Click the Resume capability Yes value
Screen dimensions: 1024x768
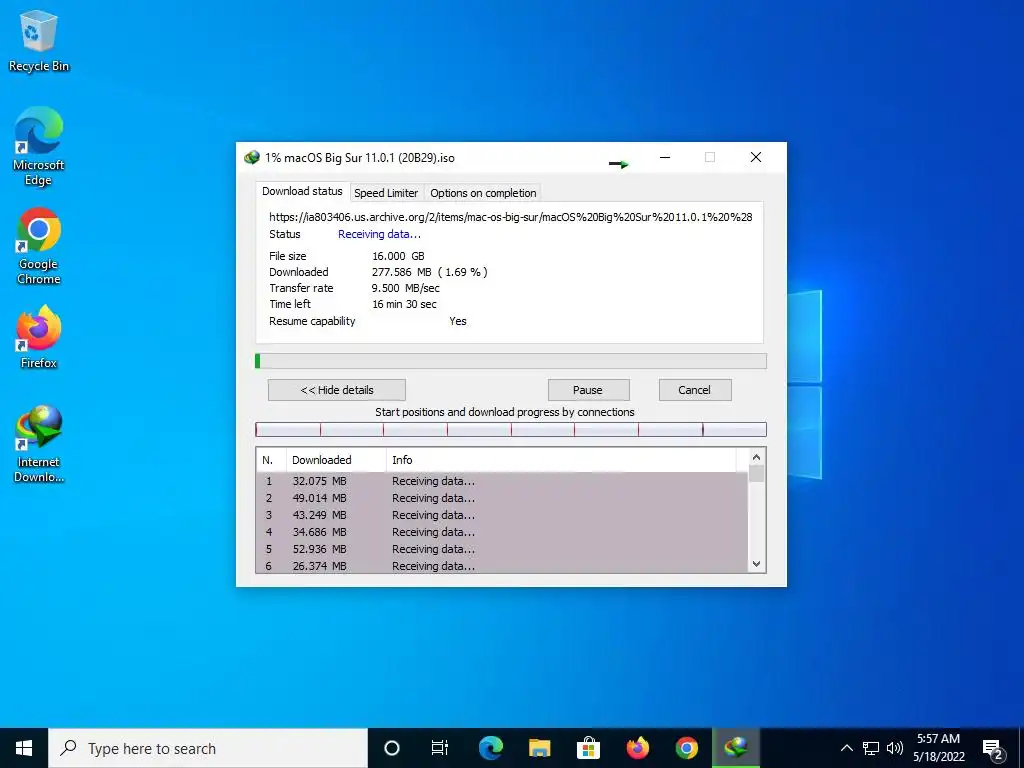point(458,321)
